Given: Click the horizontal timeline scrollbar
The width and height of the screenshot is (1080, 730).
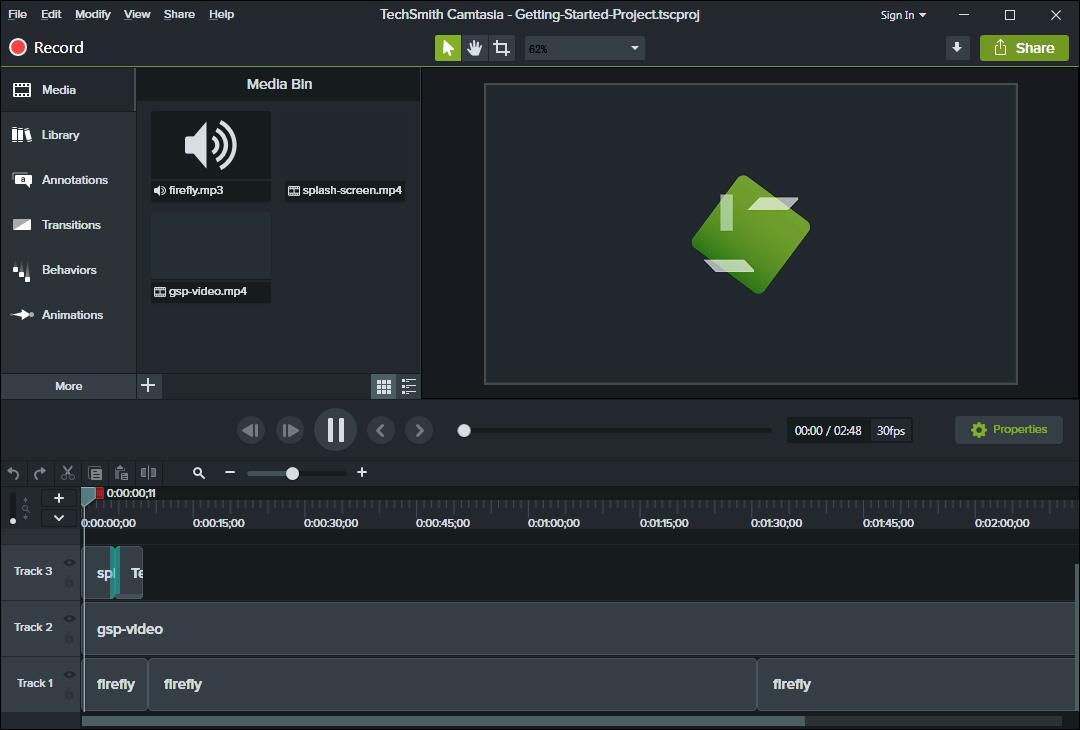Looking at the screenshot, I should 443,721.
